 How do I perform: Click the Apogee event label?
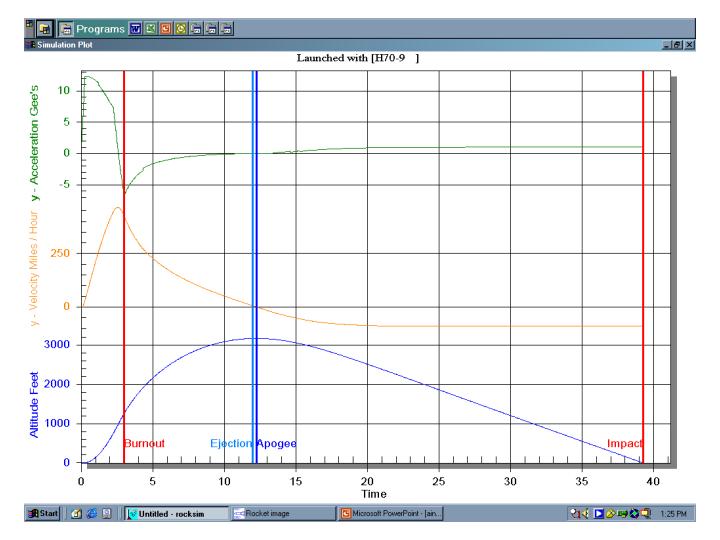(x=276, y=444)
